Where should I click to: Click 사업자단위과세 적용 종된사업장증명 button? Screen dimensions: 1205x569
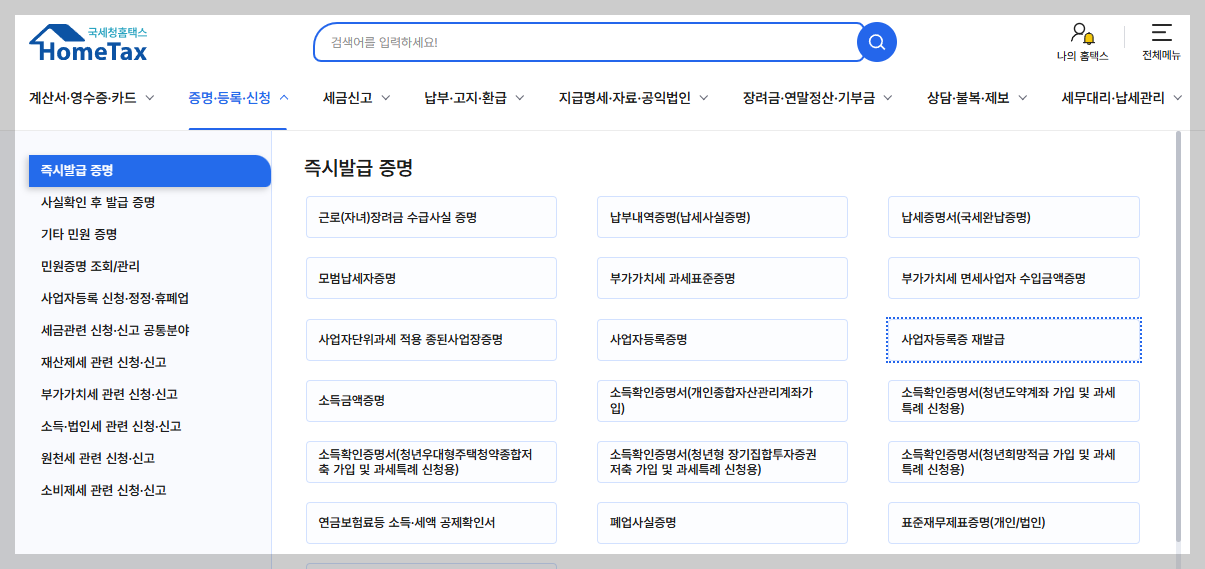431,340
